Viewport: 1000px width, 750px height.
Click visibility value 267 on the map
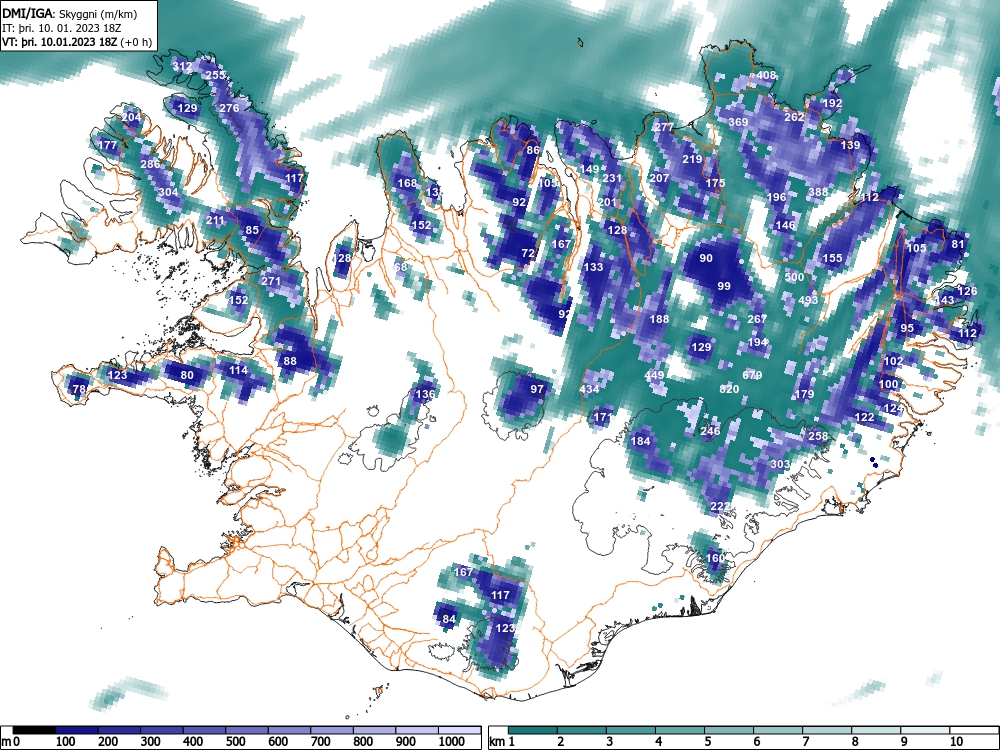click(x=757, y=319)
